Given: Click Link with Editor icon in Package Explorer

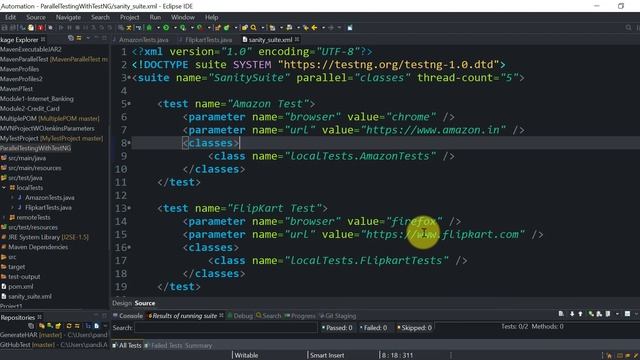Looking at the screenshot, I should point(79,38).
